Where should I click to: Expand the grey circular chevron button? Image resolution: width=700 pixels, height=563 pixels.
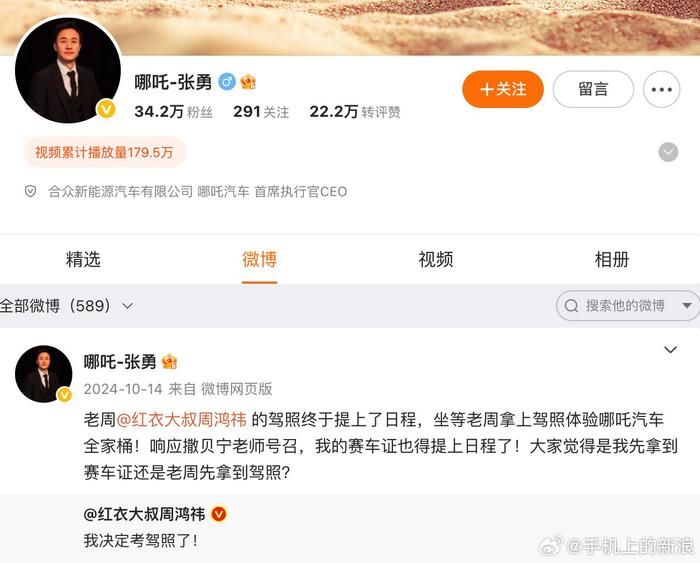[668, 152]
